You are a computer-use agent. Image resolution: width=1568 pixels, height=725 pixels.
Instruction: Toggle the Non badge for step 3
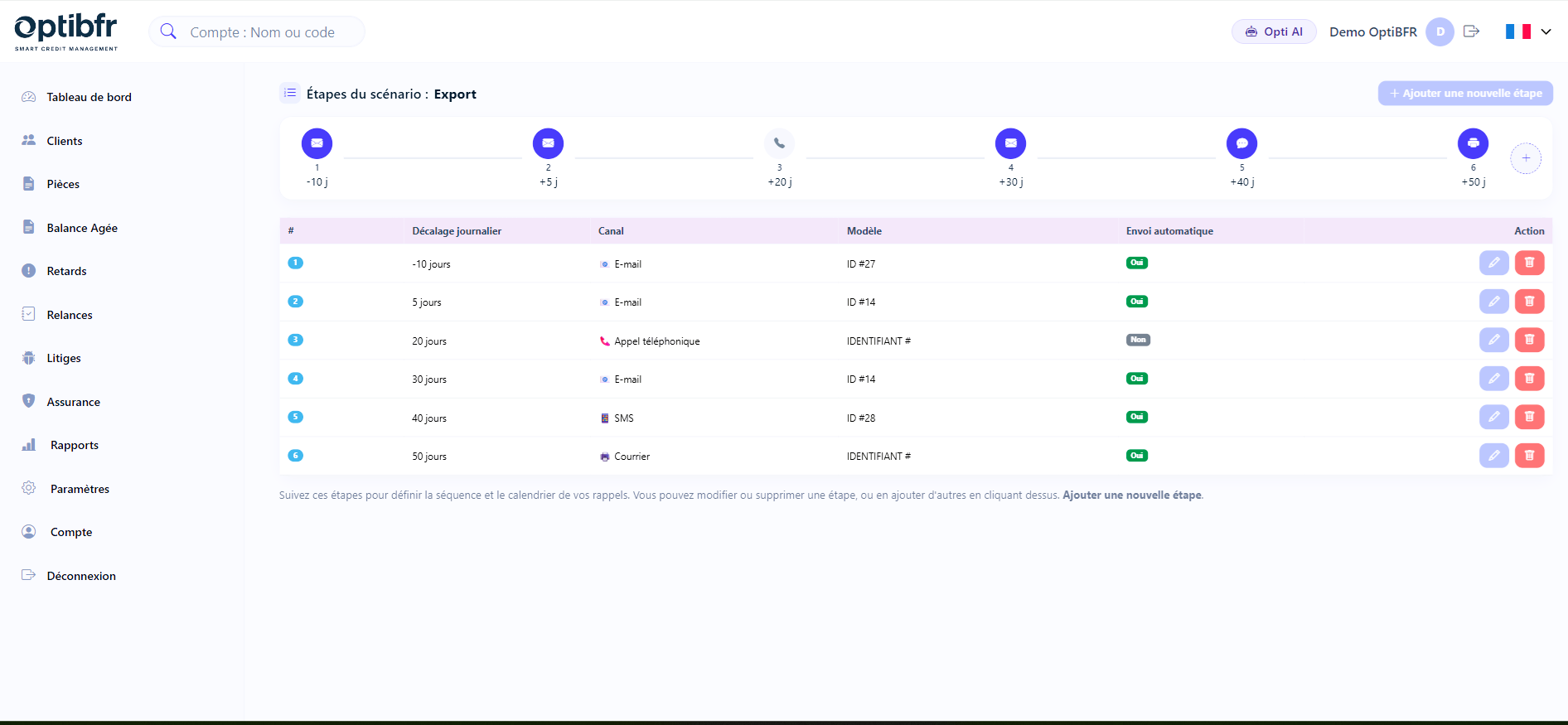(x=1137, y=340)
